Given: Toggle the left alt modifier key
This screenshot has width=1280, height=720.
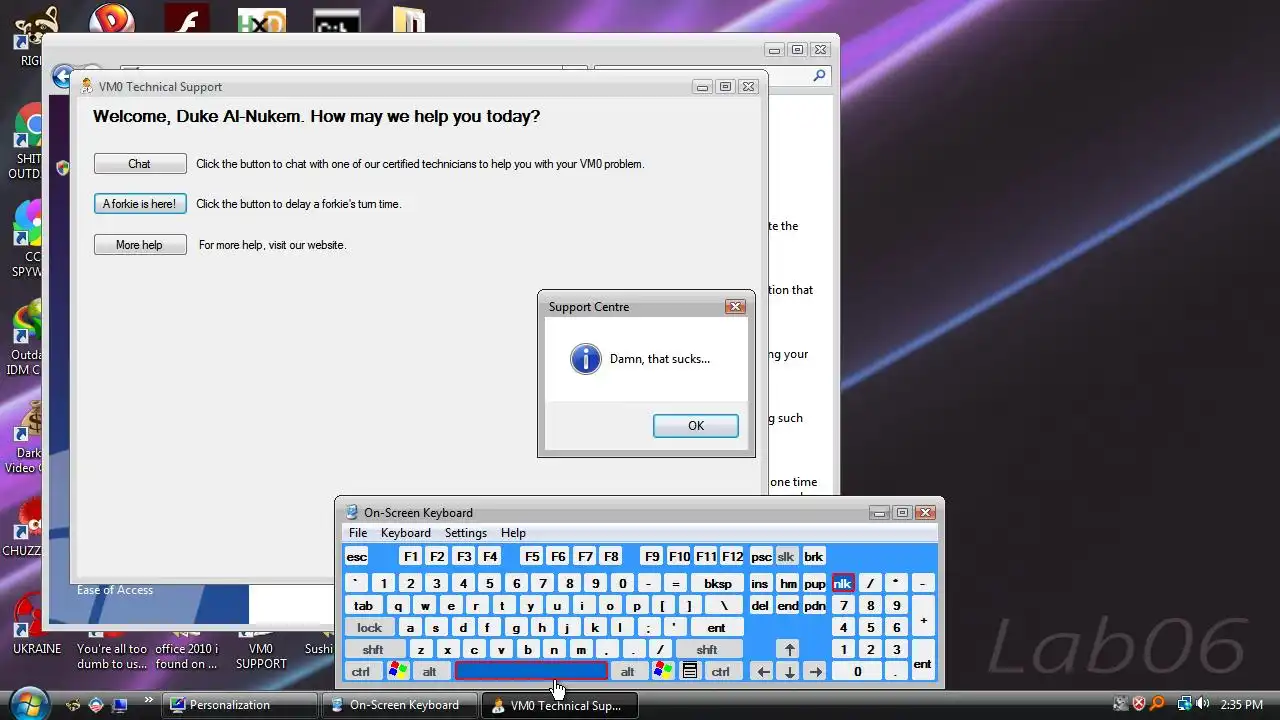Looking at the screenshot, I should click(x=430, y=671).
